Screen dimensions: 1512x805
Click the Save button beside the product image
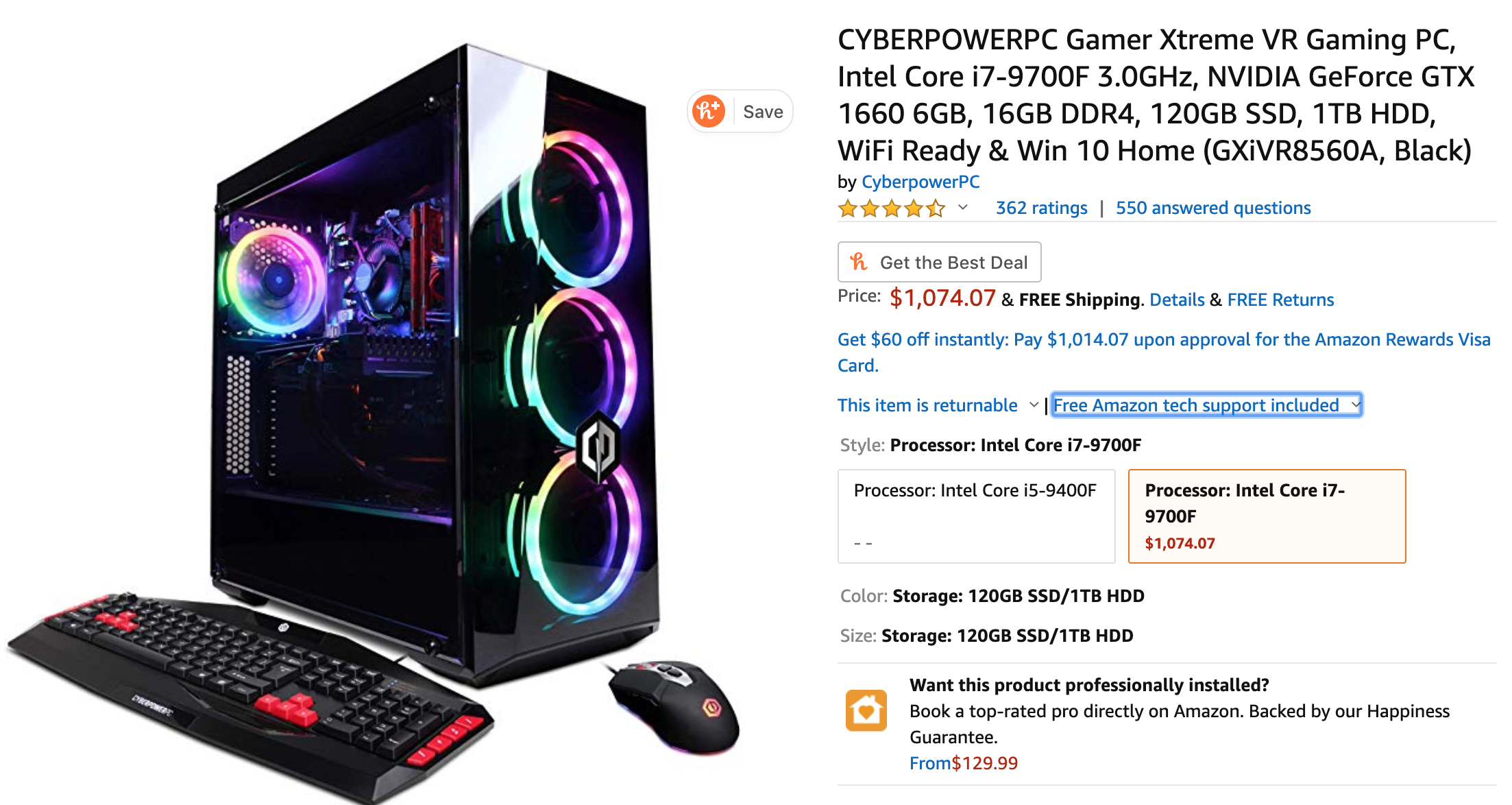[x=740, y=111]
